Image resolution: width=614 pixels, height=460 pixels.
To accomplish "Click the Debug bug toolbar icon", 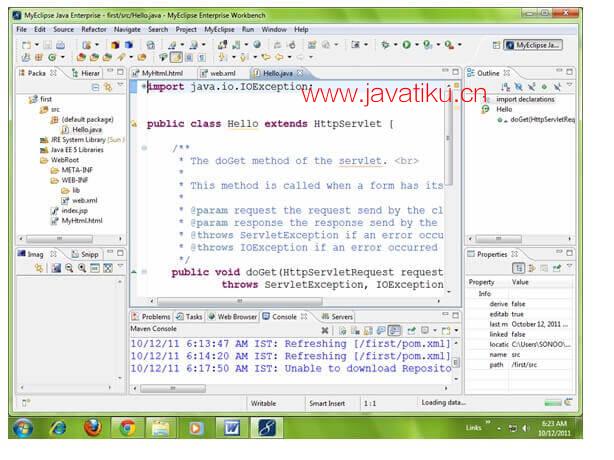I will click(385, 45).
